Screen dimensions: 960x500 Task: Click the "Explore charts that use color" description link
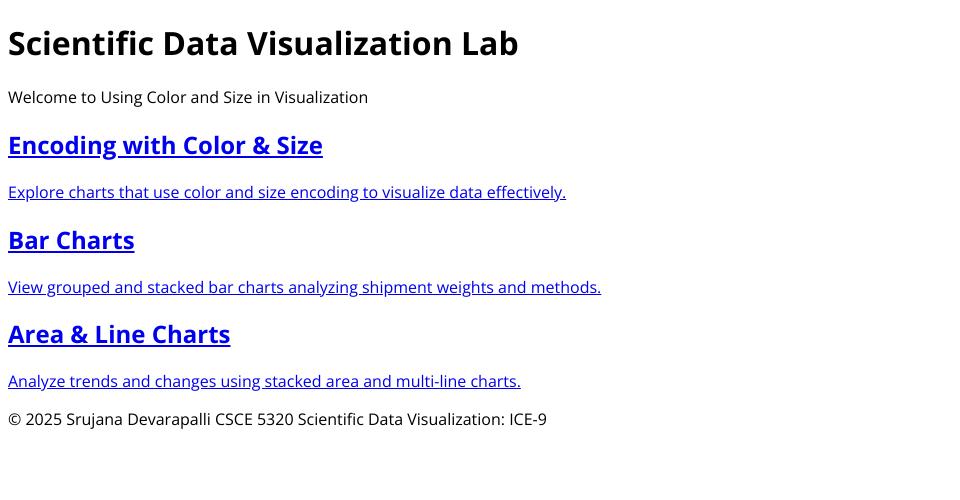[x=286, y=192]
